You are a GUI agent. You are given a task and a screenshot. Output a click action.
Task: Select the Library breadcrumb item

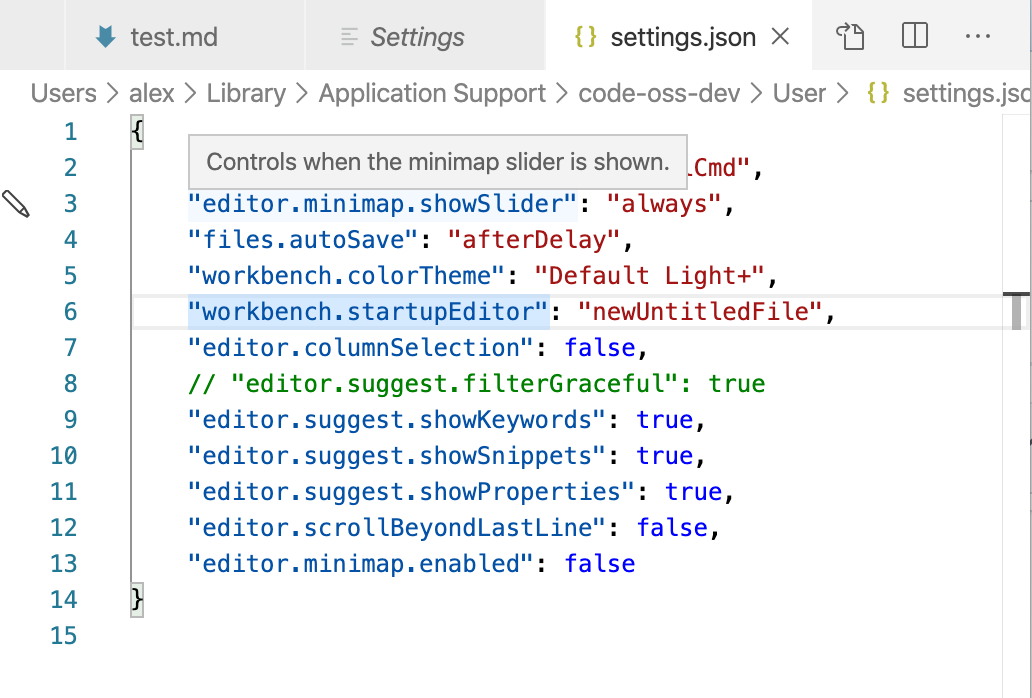click(246, 93)
